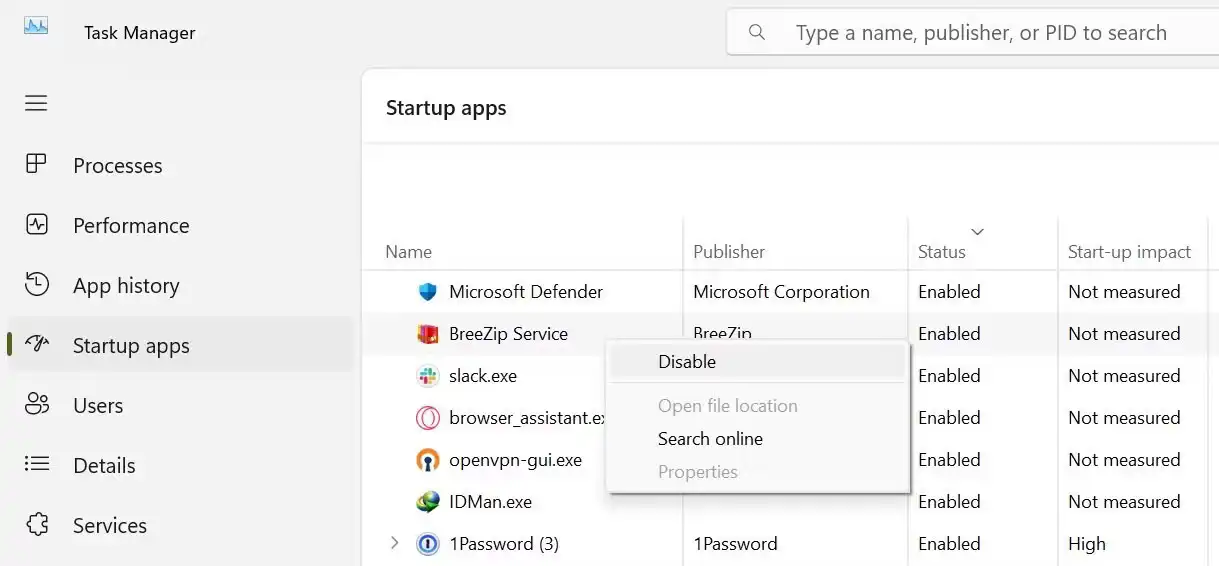Select the Users icon in sidebar
Viewport: 1219px width, 566px height.
[x=36, y=405]
